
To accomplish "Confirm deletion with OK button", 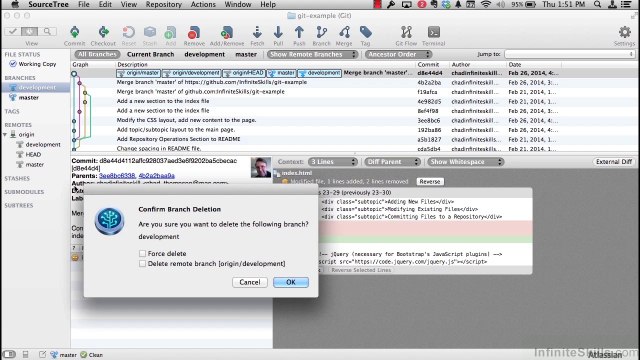I will [x=291, y=282].
